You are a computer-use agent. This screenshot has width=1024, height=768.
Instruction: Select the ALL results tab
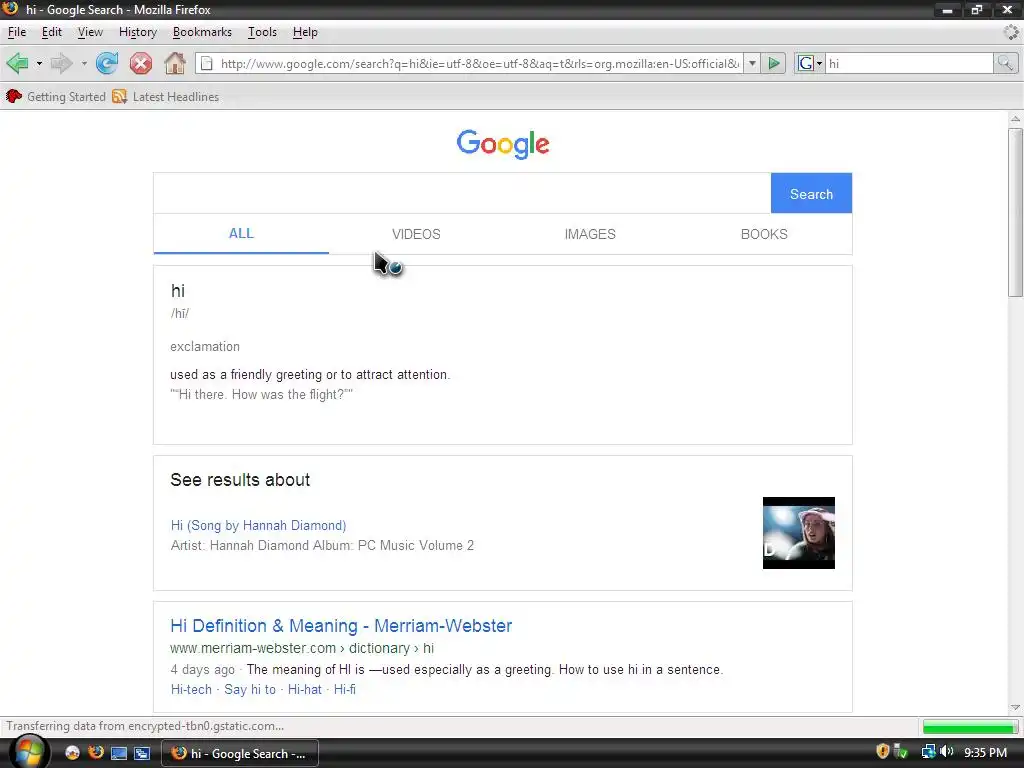241,234
